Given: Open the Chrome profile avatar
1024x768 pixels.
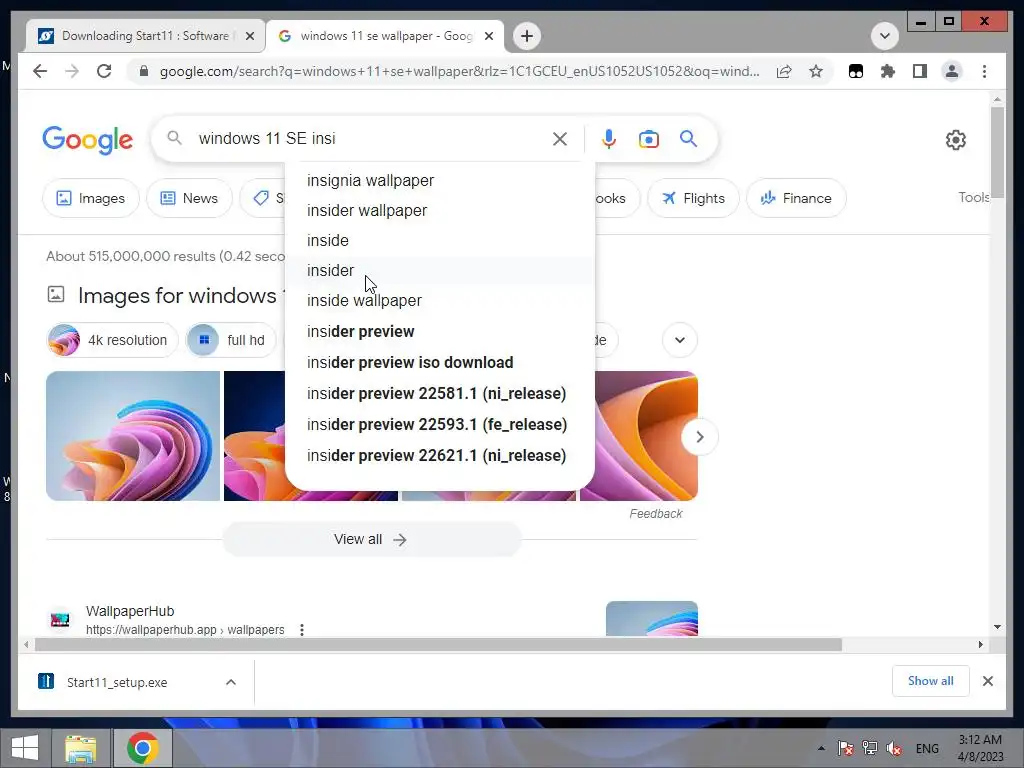Looking at the screenshot, I should [x=952, y=71].
